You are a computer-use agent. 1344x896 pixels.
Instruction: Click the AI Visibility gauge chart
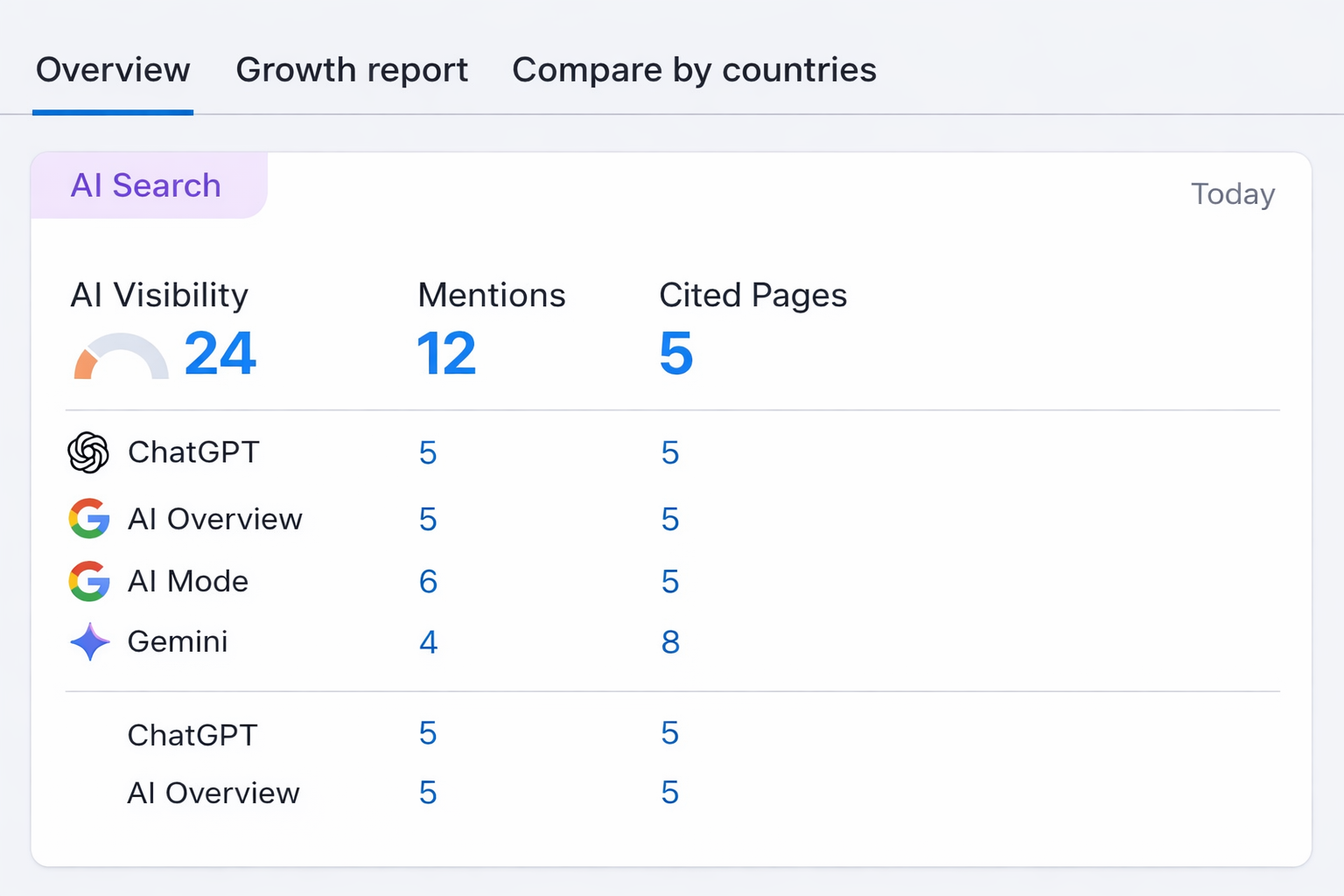click(121, 356)
